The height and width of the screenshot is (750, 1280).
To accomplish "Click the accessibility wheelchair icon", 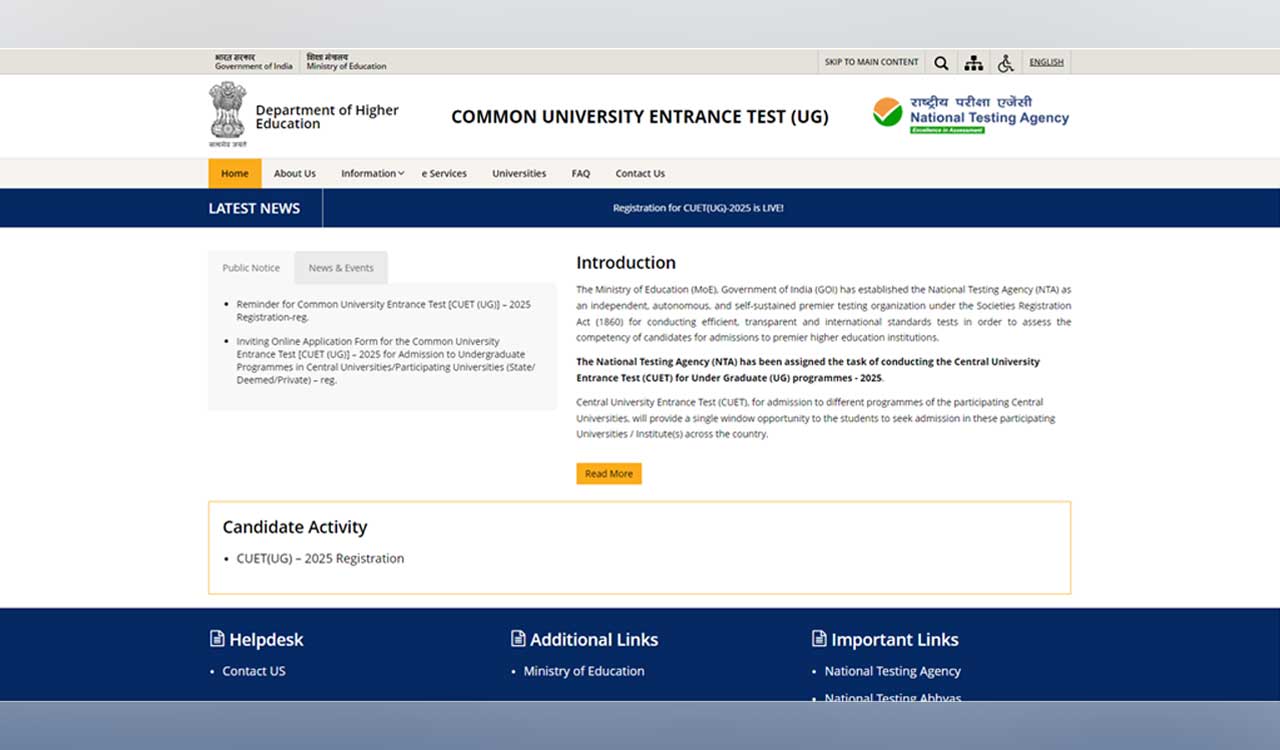I will 1006,62.
